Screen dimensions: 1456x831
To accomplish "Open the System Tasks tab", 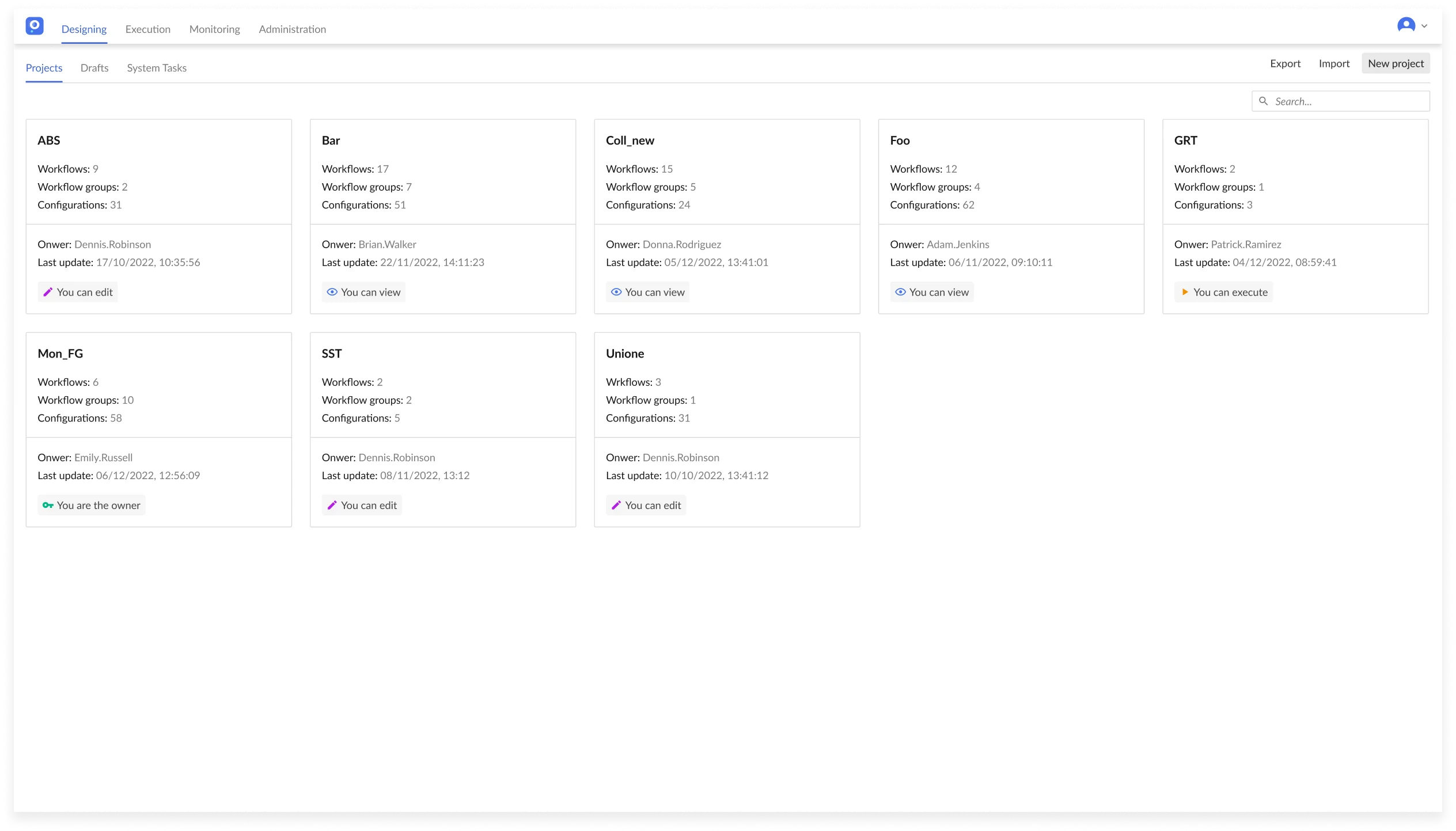I will tap(157, 68).
